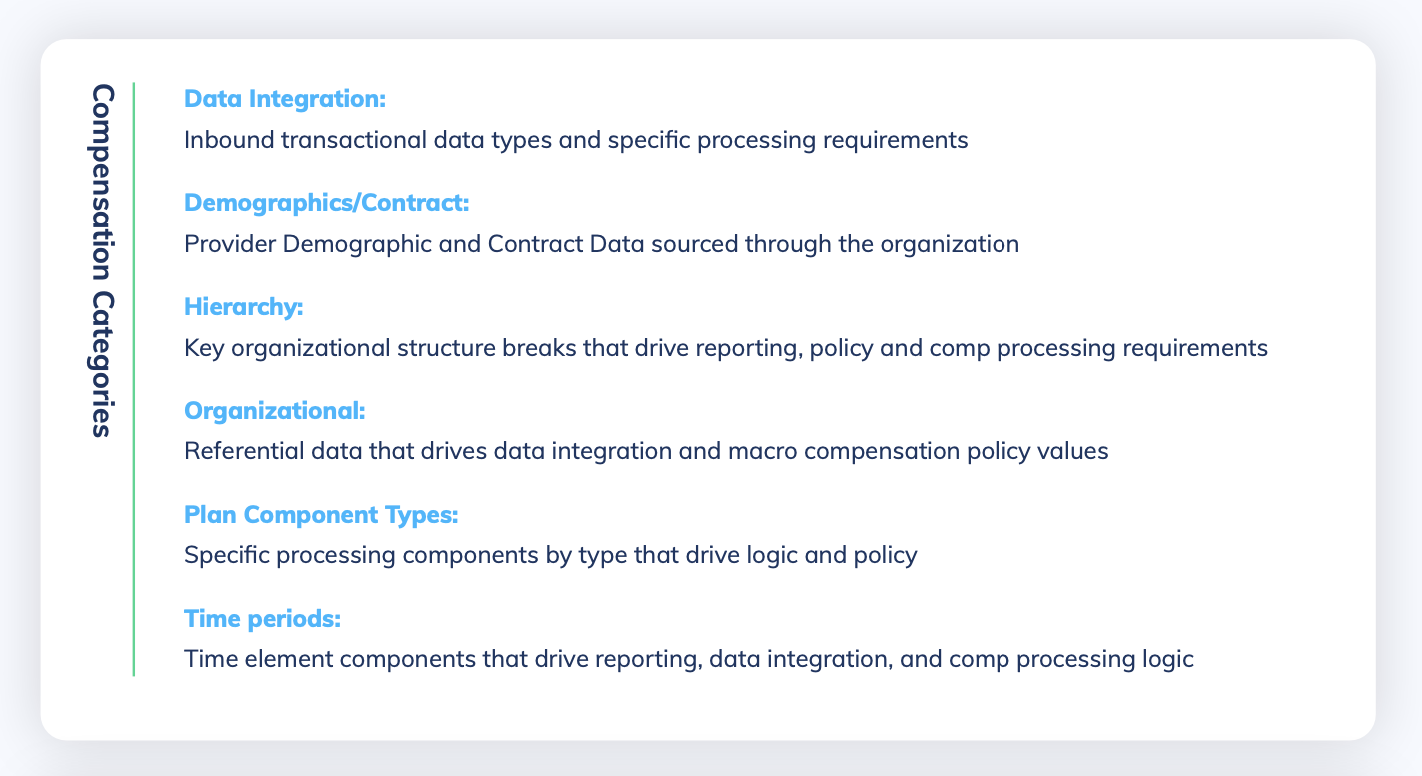Select the Referential data description line

646,451
